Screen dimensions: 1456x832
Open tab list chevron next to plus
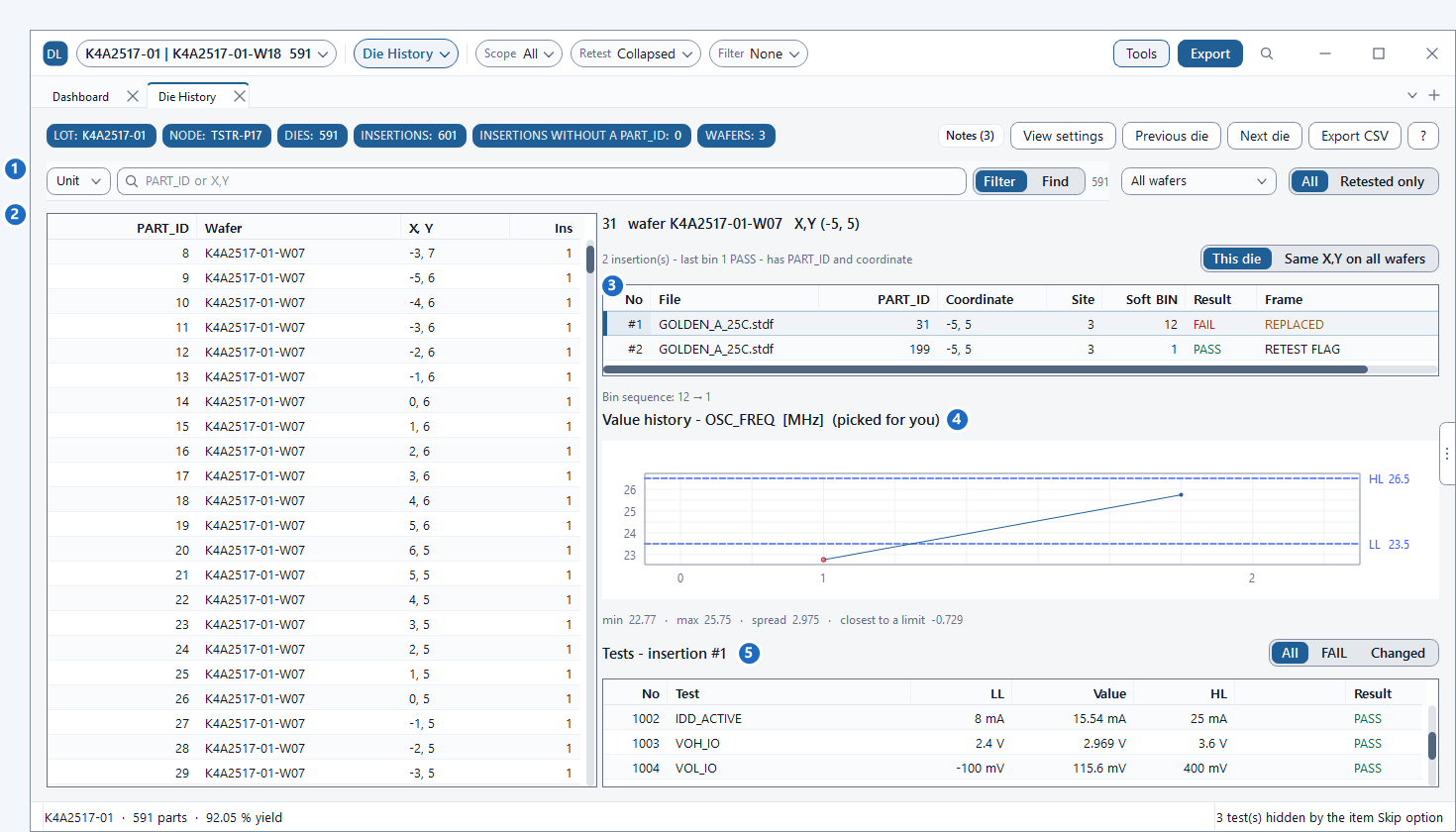pyautogui.click(x=1412, y=95)
